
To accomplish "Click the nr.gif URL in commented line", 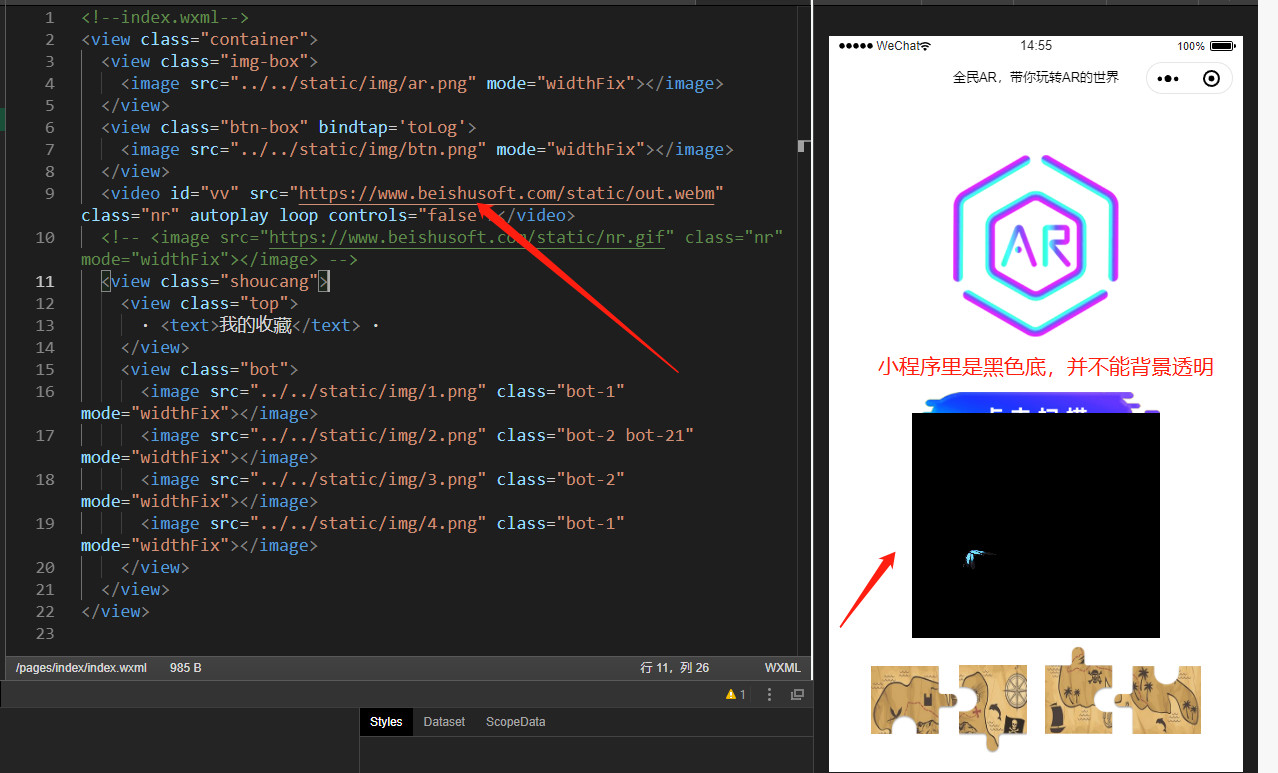I will tap(467, 238).
